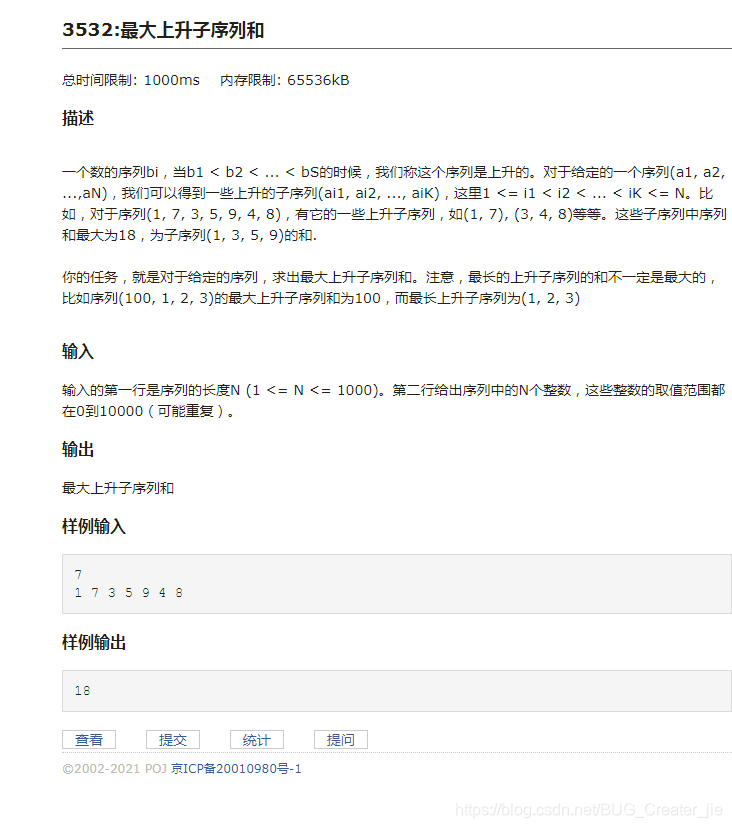Ask a question via 提问 button
Image resolution: width=732 pixels, height=828 pixels.
341,739
